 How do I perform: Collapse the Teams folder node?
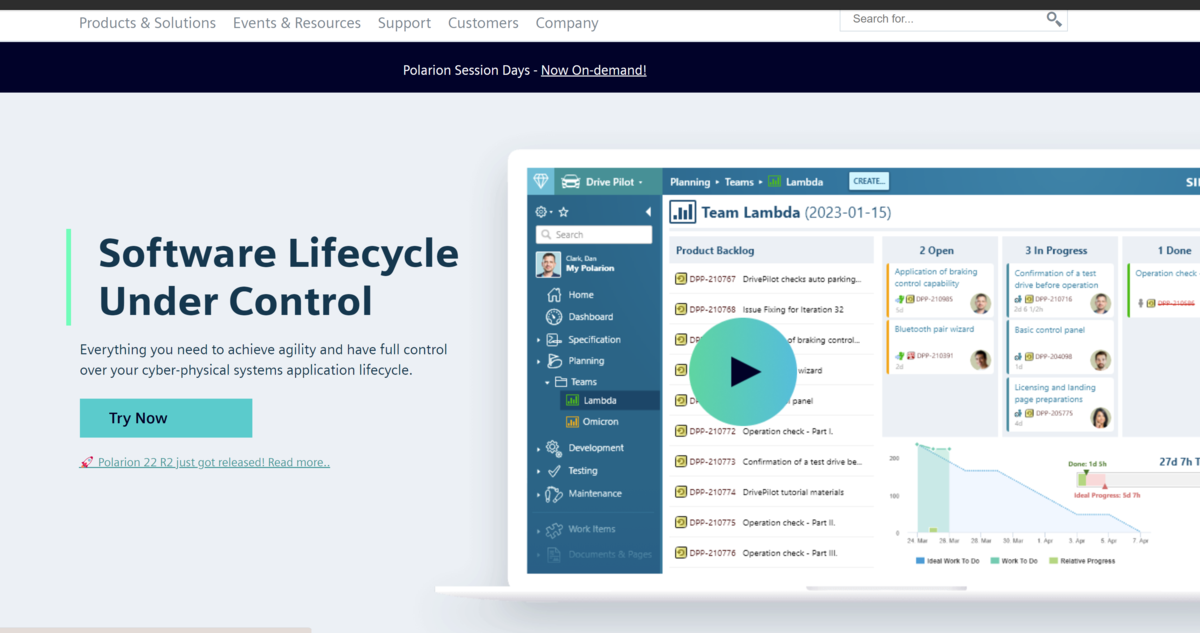[x=547, y=382]
